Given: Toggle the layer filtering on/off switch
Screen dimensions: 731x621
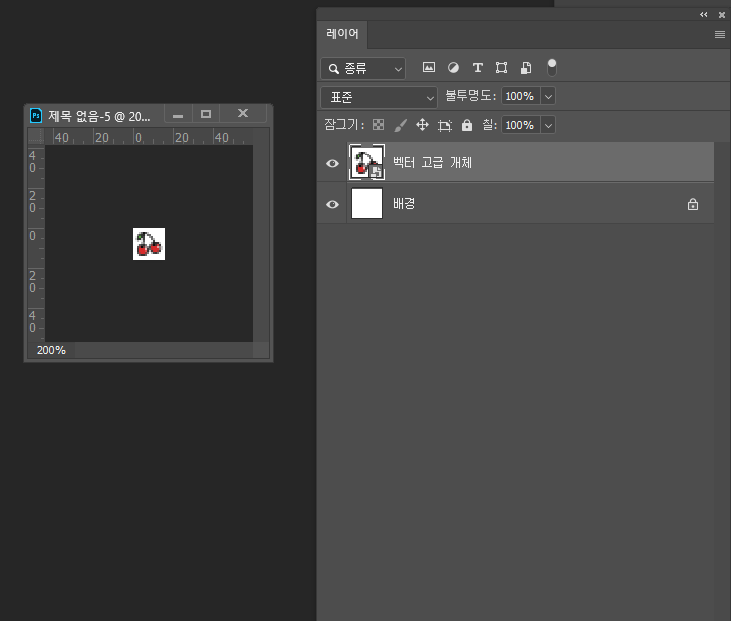Looking at the screenshot, I should 552,68.
